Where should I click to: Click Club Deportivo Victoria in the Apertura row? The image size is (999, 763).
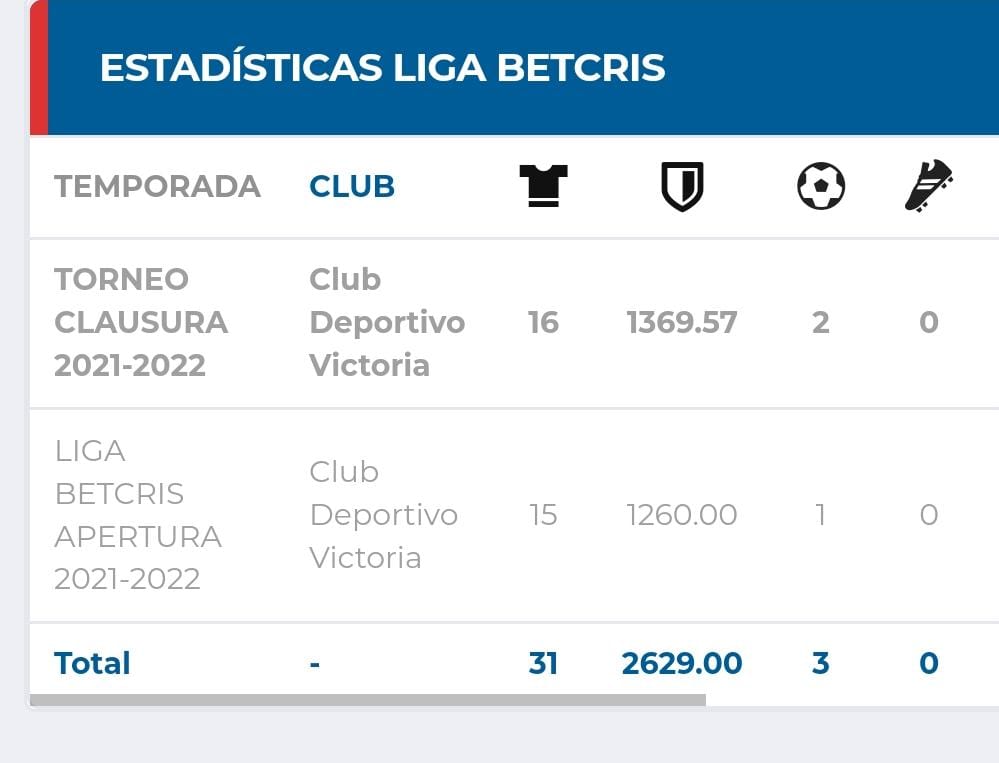pyautogui.click(x=384, y=515)
